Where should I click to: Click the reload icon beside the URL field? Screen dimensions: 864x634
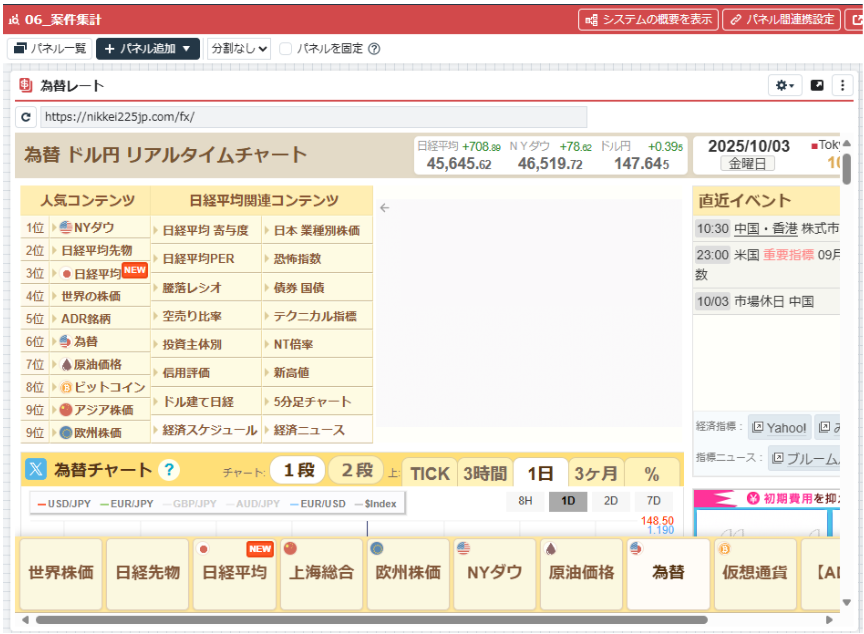coord(26,117)
